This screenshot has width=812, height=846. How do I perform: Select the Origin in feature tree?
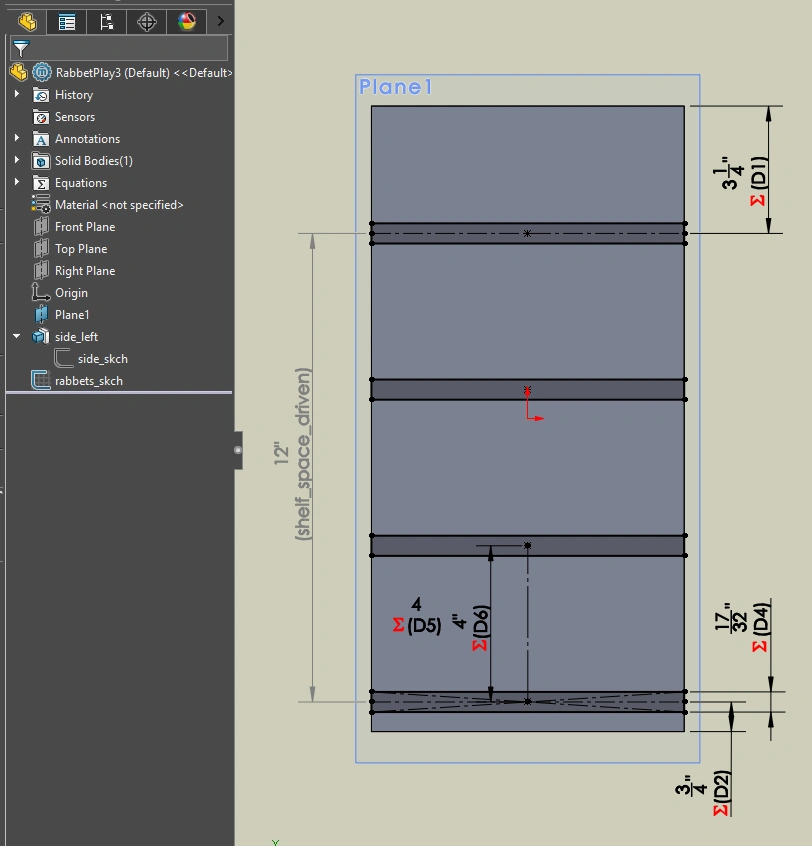[71, 293]
